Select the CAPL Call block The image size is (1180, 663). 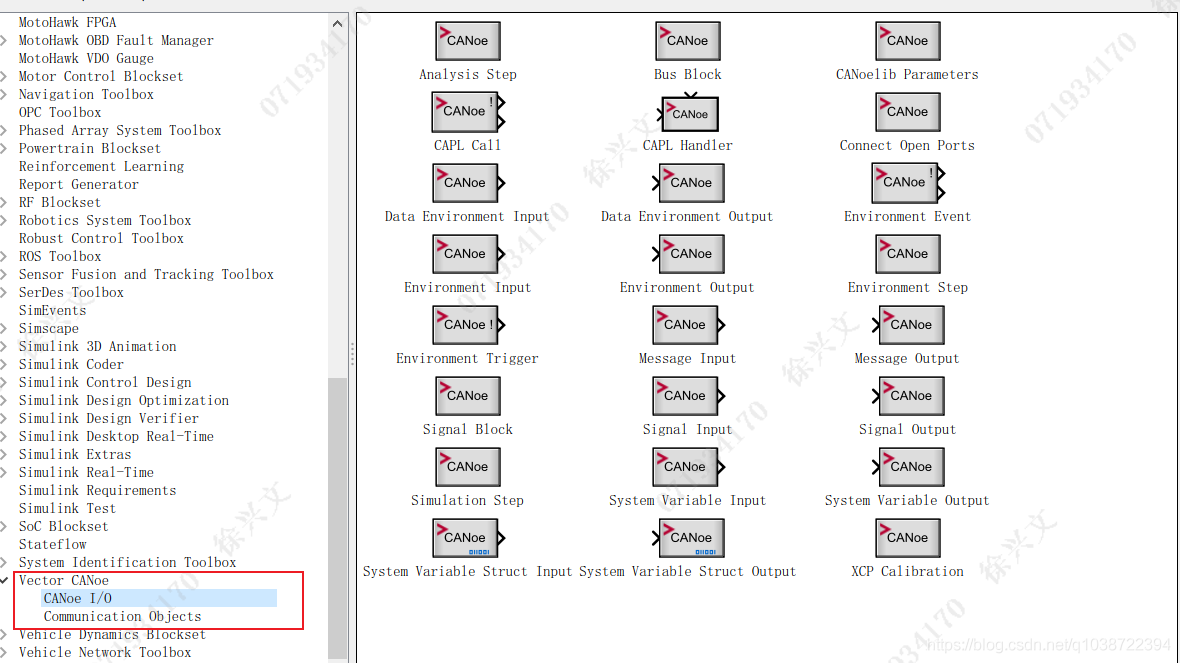pos(467,111)
